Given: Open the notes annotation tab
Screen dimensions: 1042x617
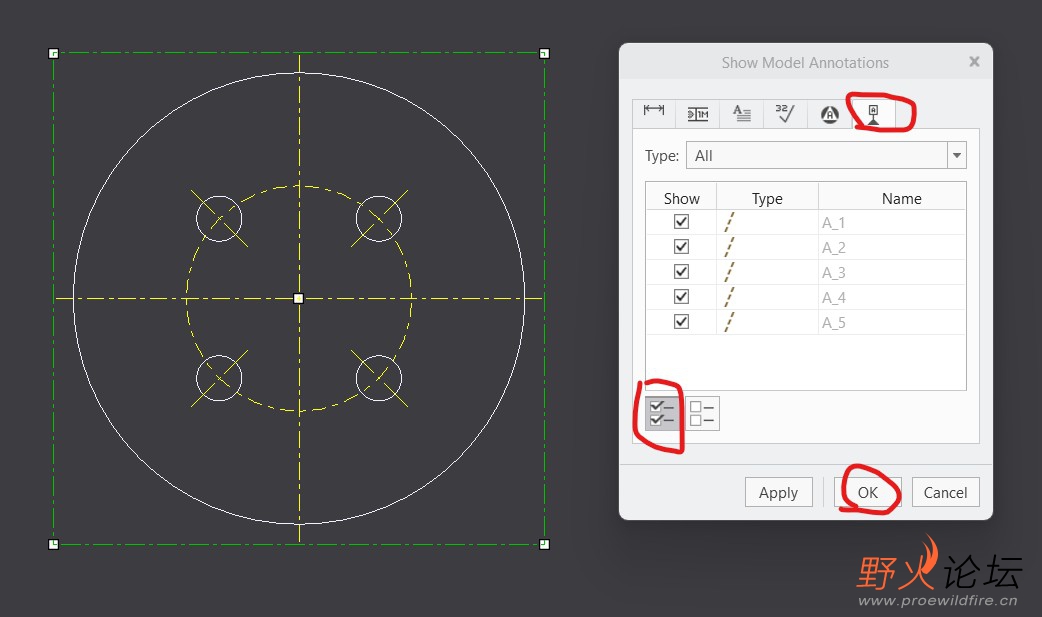Looking at the screenshot, I should click(x=742, y=114).
